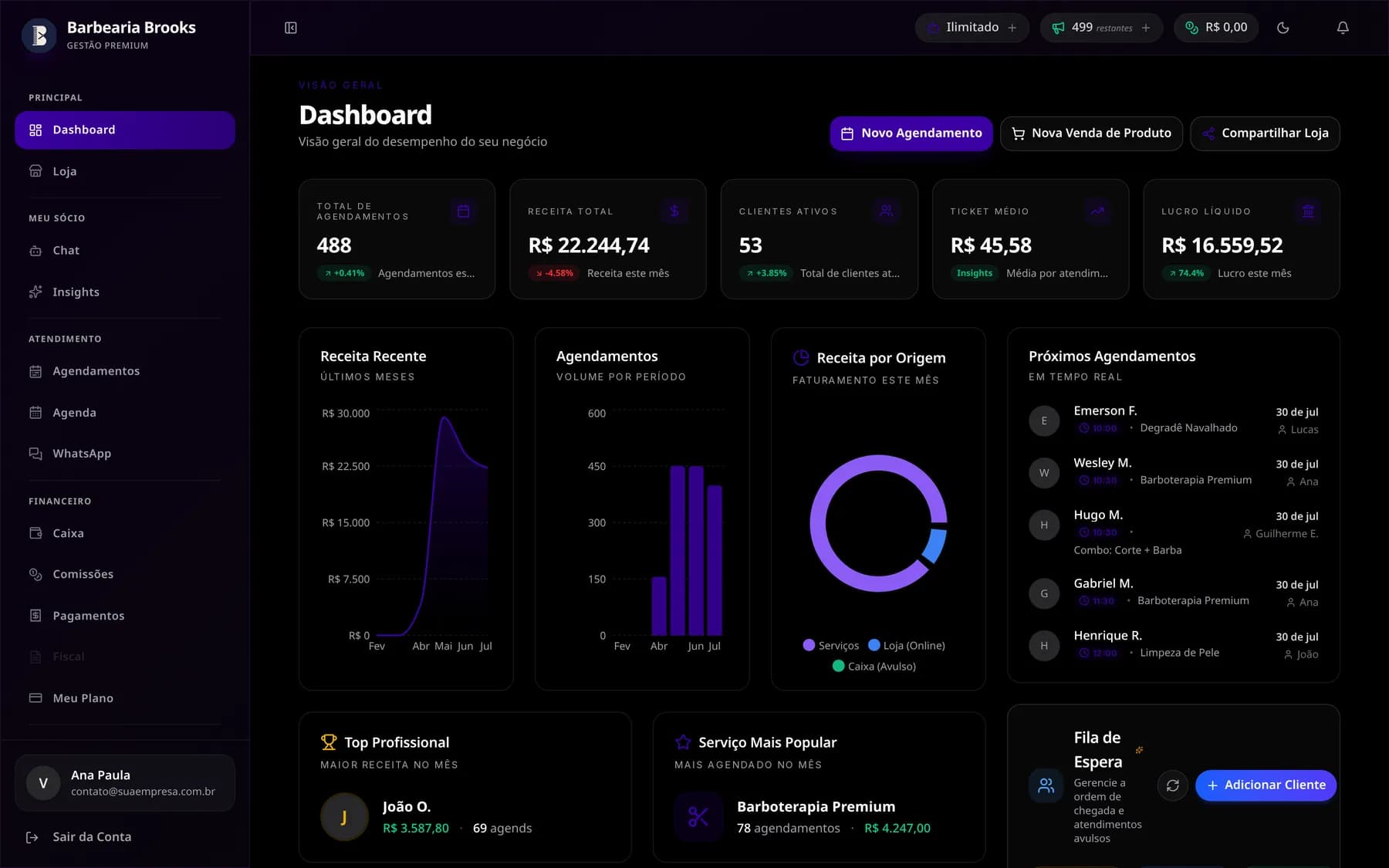
Task: Click calendar icon in Total de Agendamentos card
Action: pos(464,211)
